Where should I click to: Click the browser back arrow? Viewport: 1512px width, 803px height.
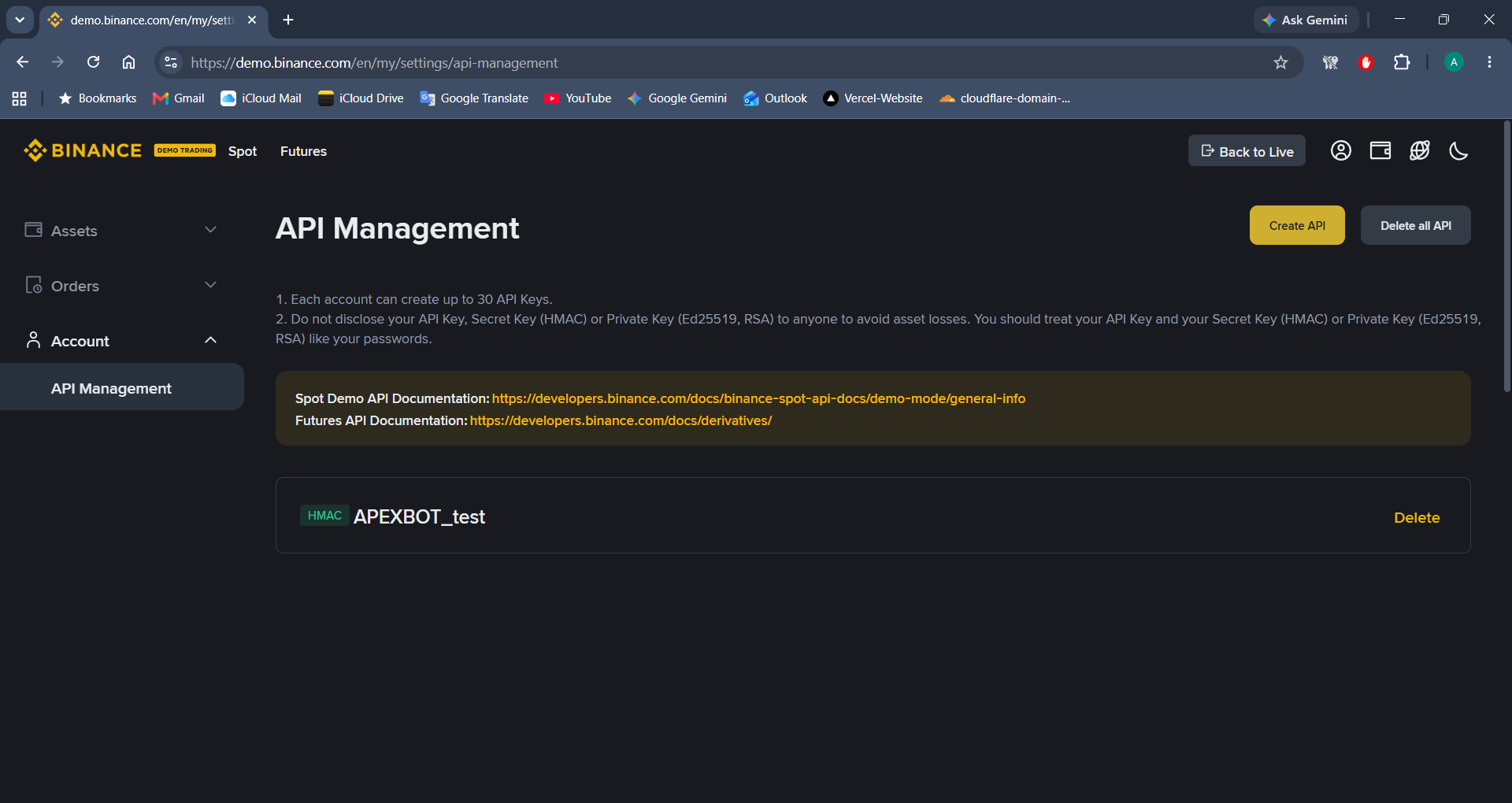(x=22, y=62)
